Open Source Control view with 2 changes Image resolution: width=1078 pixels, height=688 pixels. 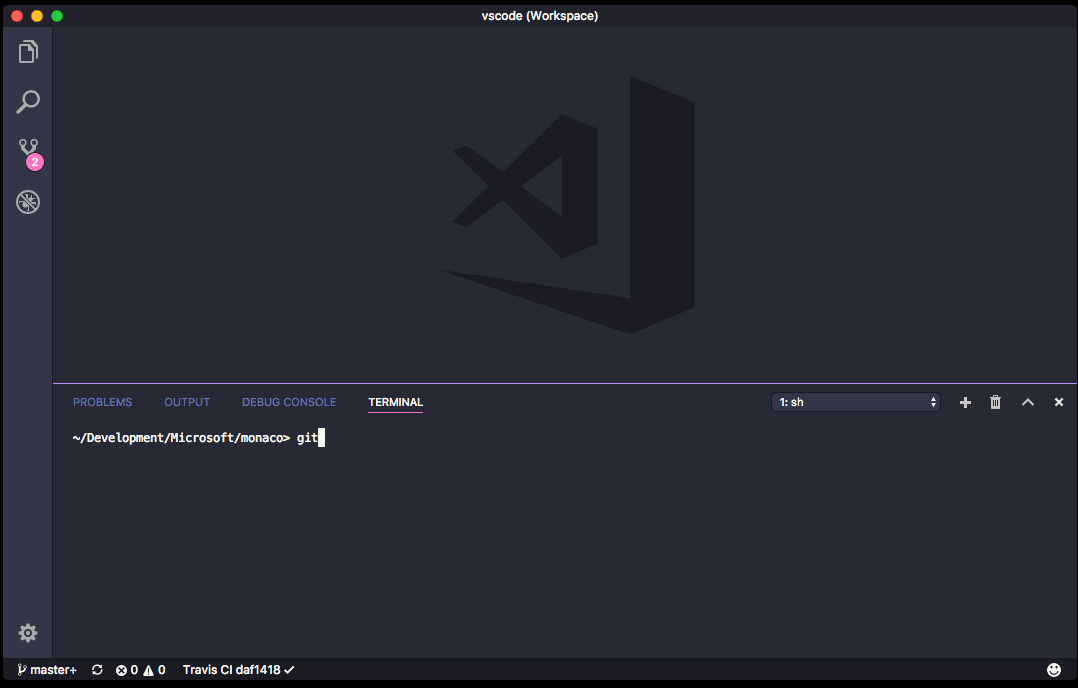29,153
